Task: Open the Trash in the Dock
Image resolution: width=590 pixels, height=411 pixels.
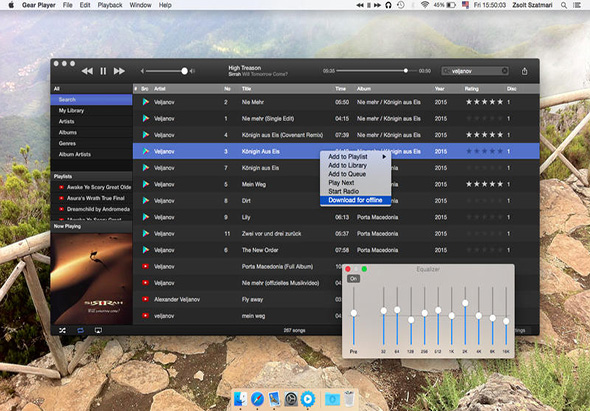Action: pyautogui.click(x=349, y=399)
